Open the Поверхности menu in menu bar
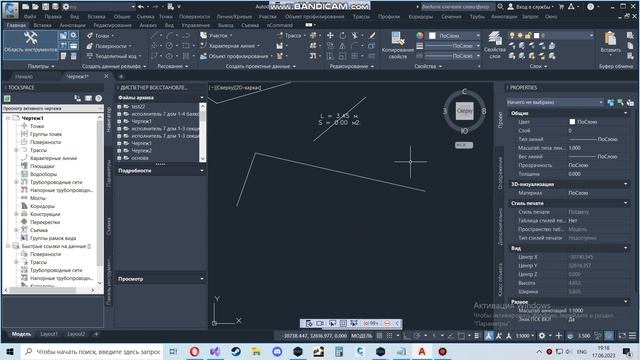The image size is (640, 360). 194,17
